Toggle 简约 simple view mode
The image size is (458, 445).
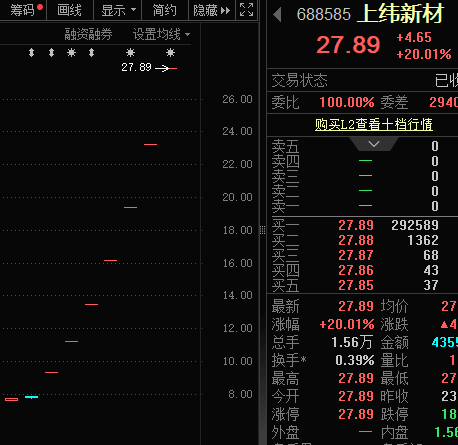pyautogui.click(x=165, y=10)
